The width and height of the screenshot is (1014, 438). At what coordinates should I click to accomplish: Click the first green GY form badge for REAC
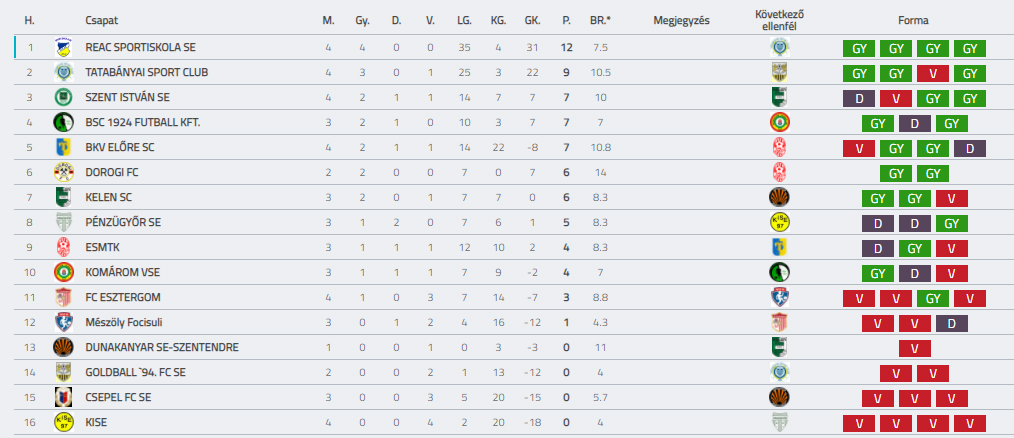(859, 48)
